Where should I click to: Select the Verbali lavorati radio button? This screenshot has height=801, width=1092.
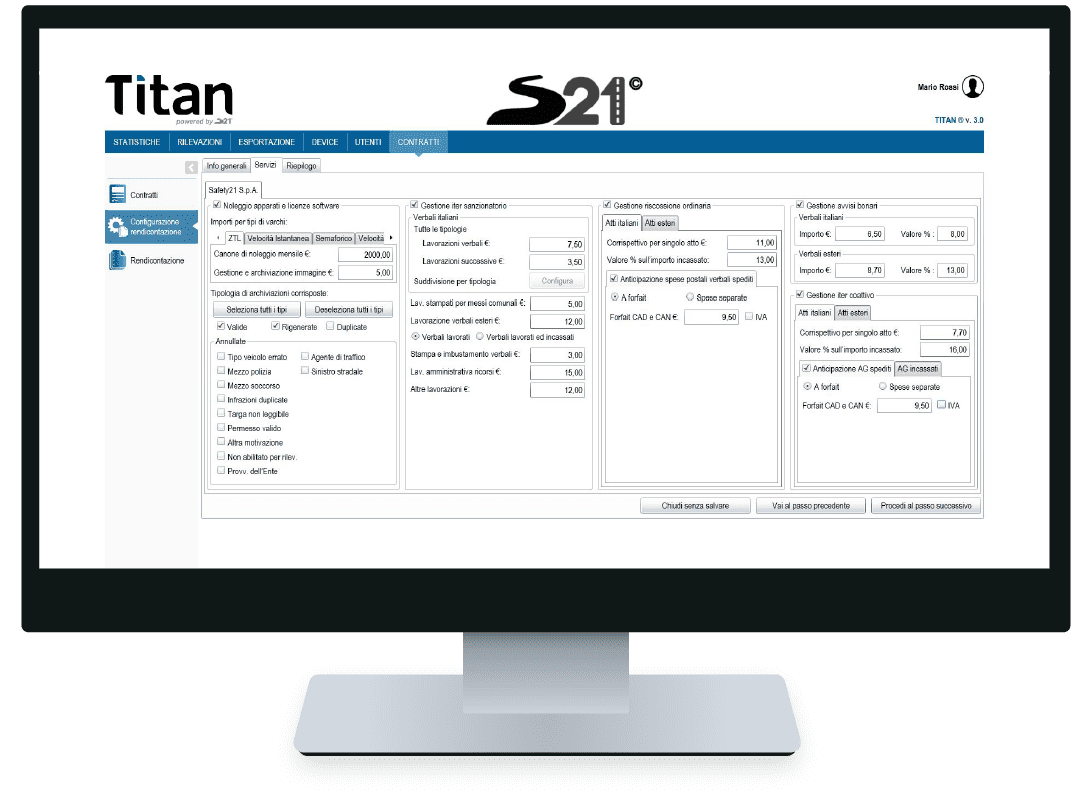(x=415, y=336)
